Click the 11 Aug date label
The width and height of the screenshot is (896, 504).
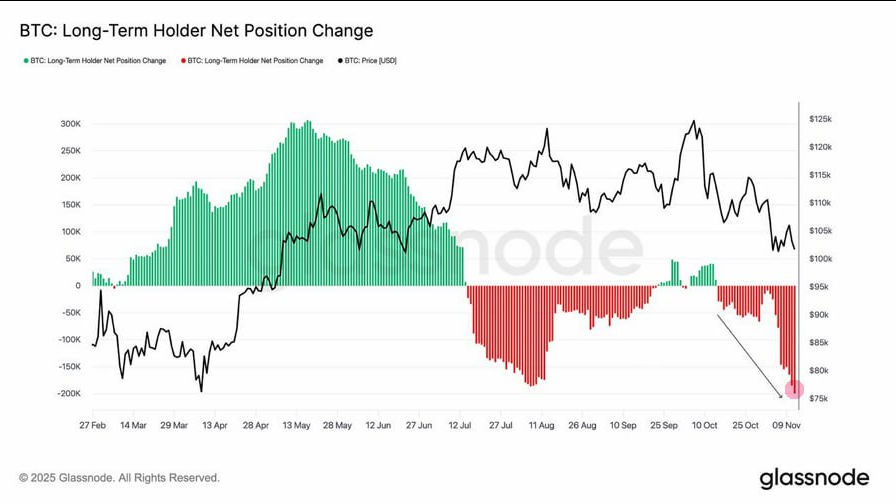tap(542, 424)
